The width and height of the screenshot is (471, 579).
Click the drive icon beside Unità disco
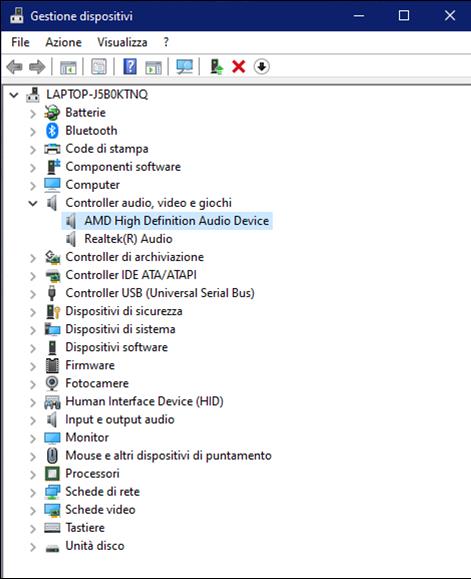point(52,548)
